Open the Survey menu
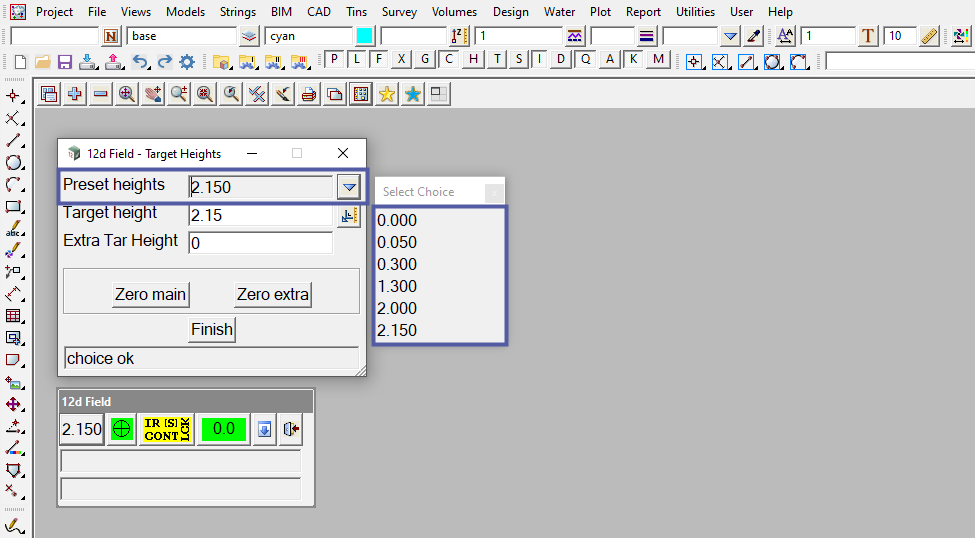The image size is (975, 538). (399, 12)
